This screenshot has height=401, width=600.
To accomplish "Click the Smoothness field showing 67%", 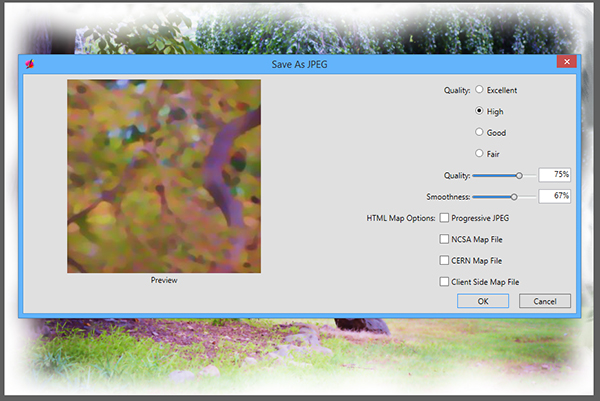I will (x=554, y=196).
